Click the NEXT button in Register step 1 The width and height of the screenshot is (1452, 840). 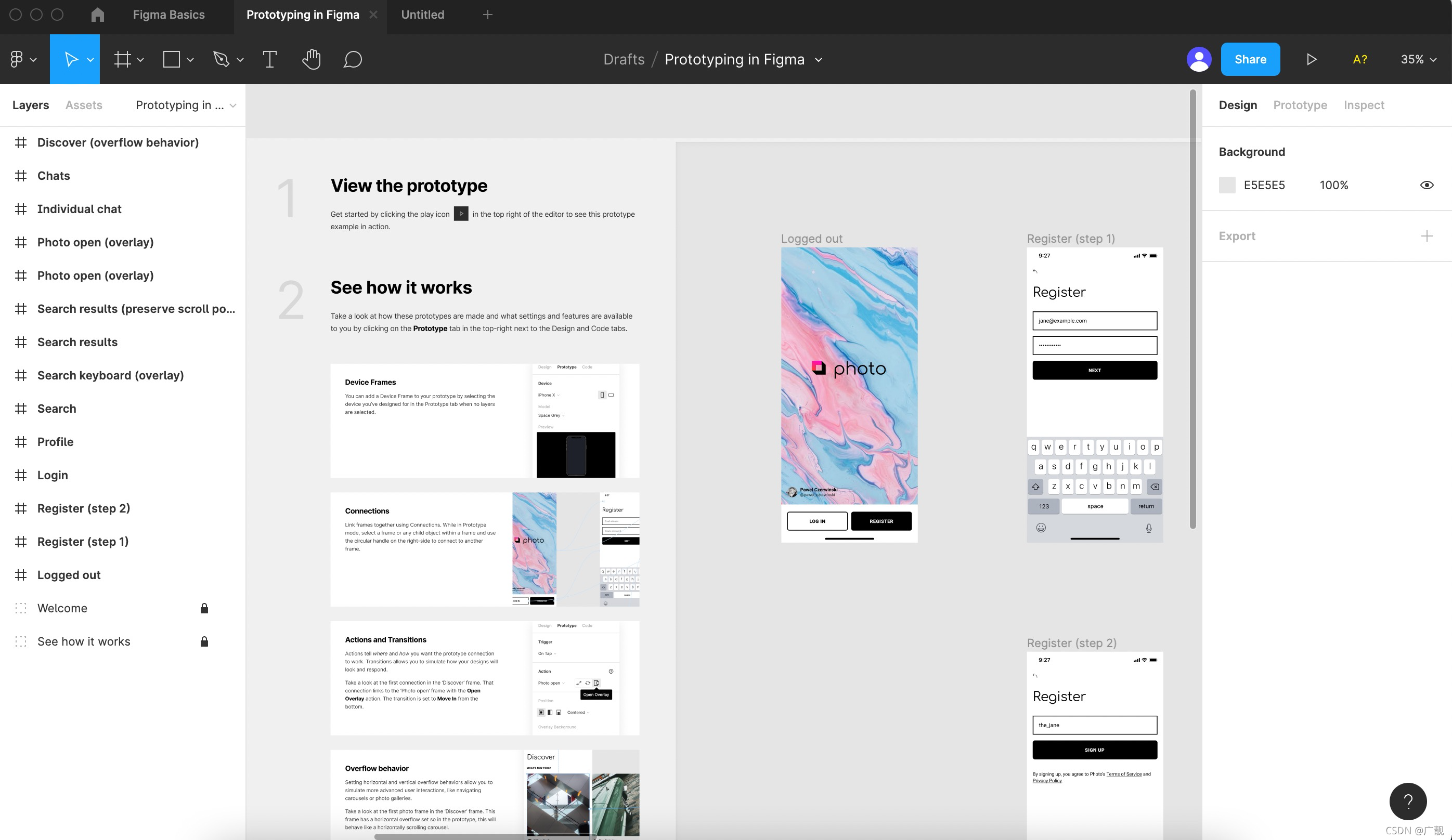tap(1094, 370)
